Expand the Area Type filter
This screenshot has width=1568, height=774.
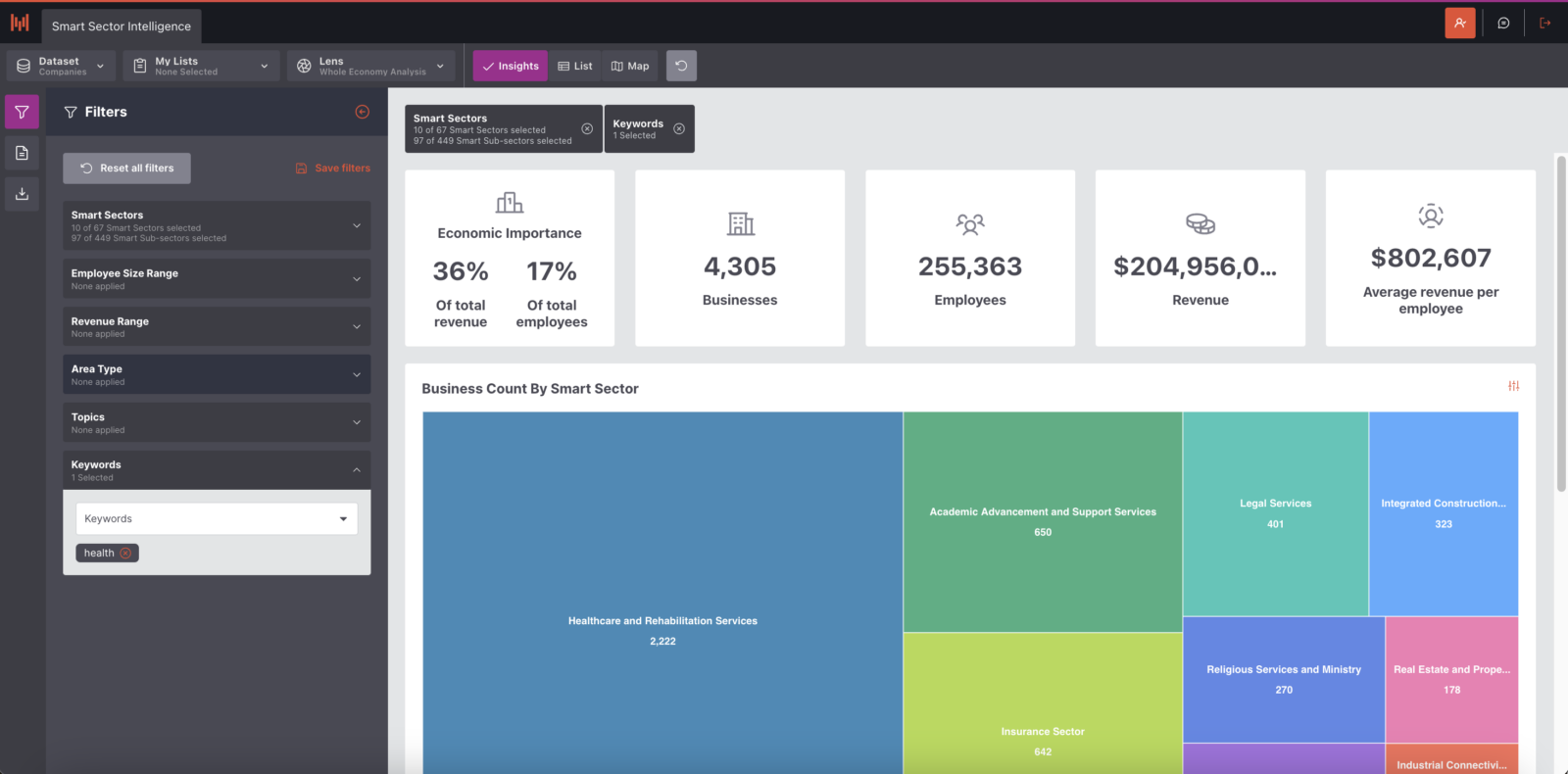pos(217,375)
